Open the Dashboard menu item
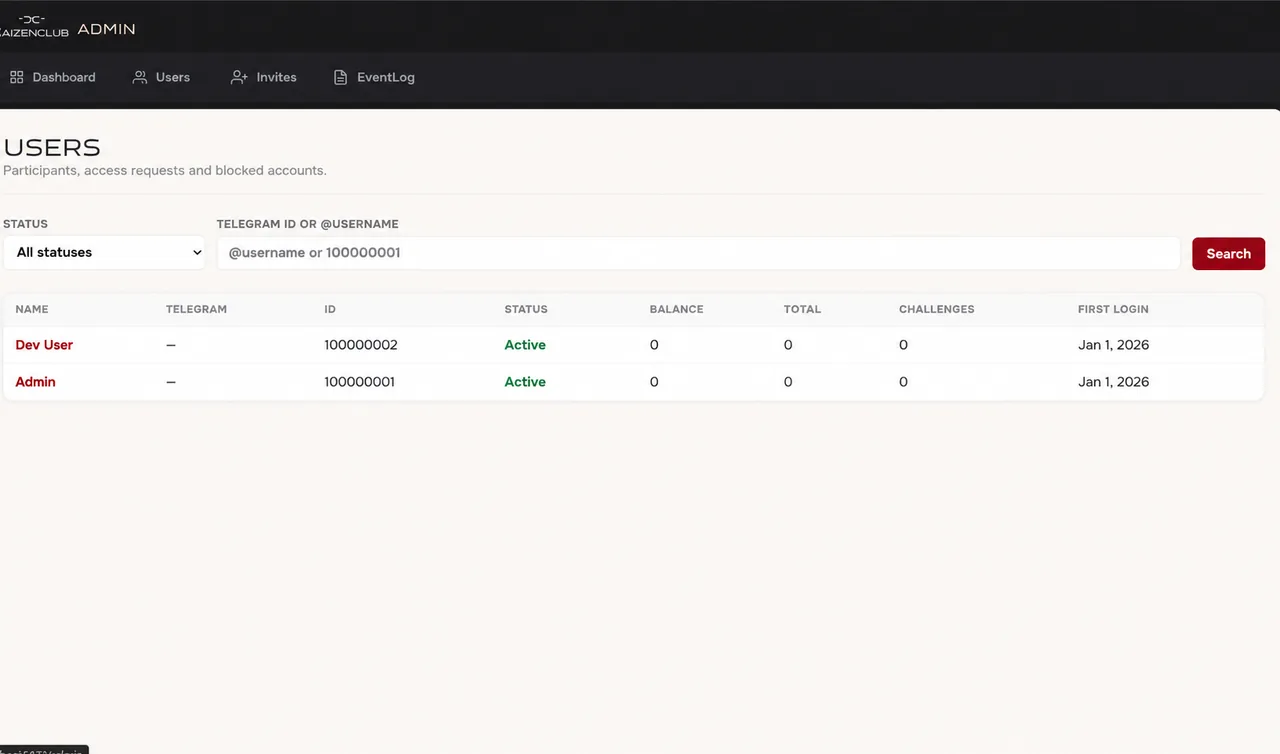This screenshot has height=754, width=1280. (52, 77)
